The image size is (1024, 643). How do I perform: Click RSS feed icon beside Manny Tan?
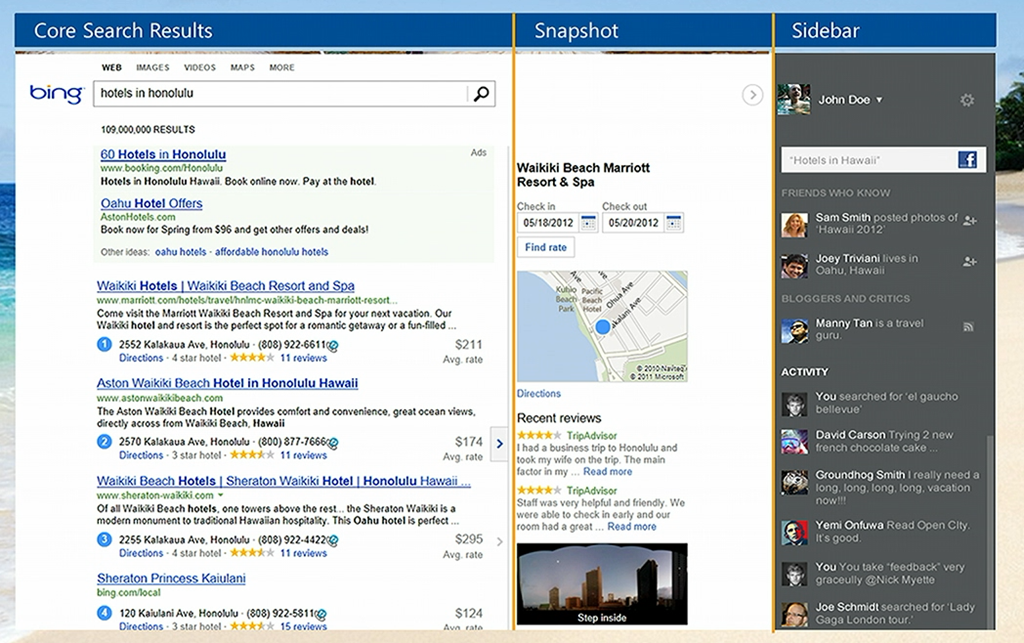[x=968, y=327]
